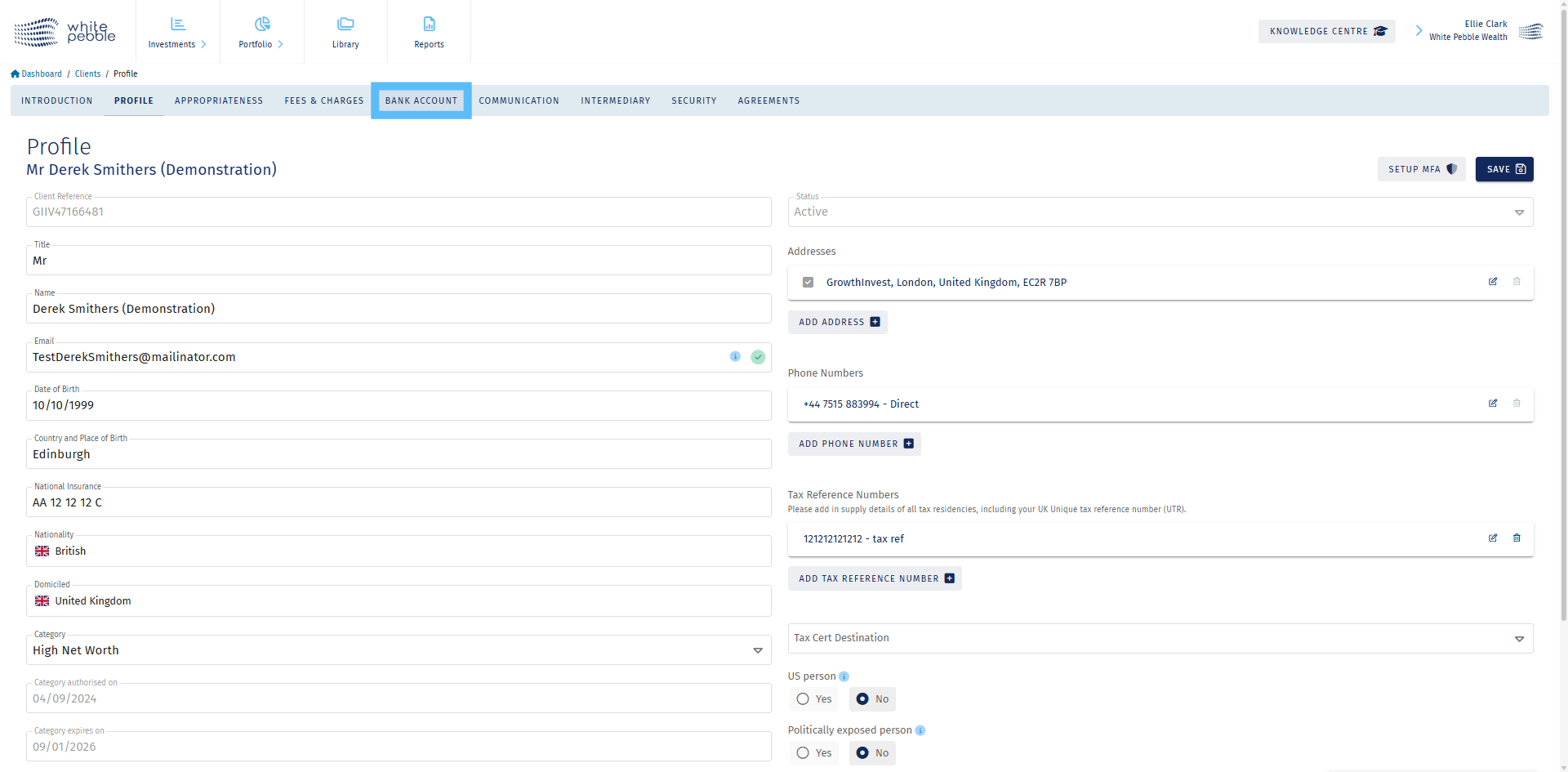
Task: Edit the +44 7515 883994 phone number
Action: (x=1493, y=404)
